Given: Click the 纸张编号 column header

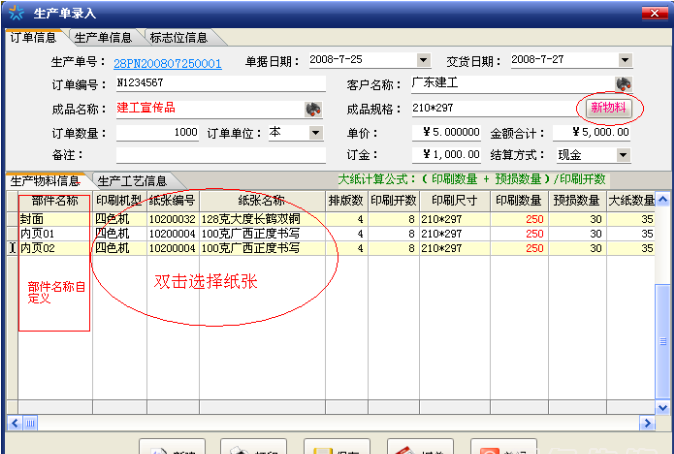Looking at the screenshot, I should coord(173,201).
